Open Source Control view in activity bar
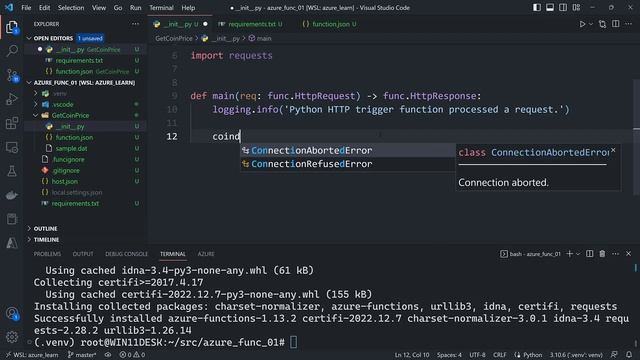This screenshot has width=640, height=360. click(12, 75)
